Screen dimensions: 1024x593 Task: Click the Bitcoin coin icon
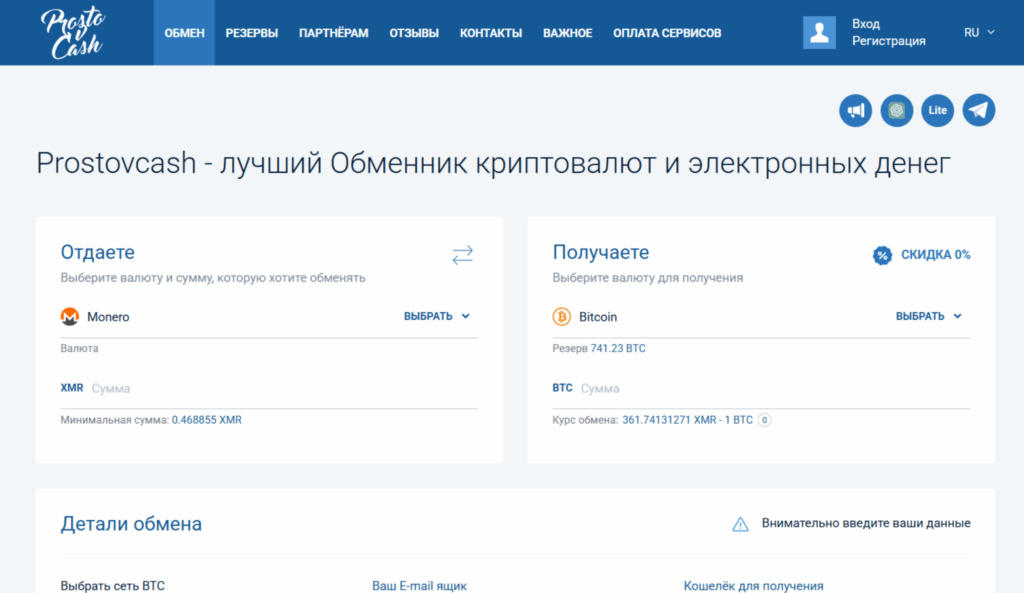(562, 317)
